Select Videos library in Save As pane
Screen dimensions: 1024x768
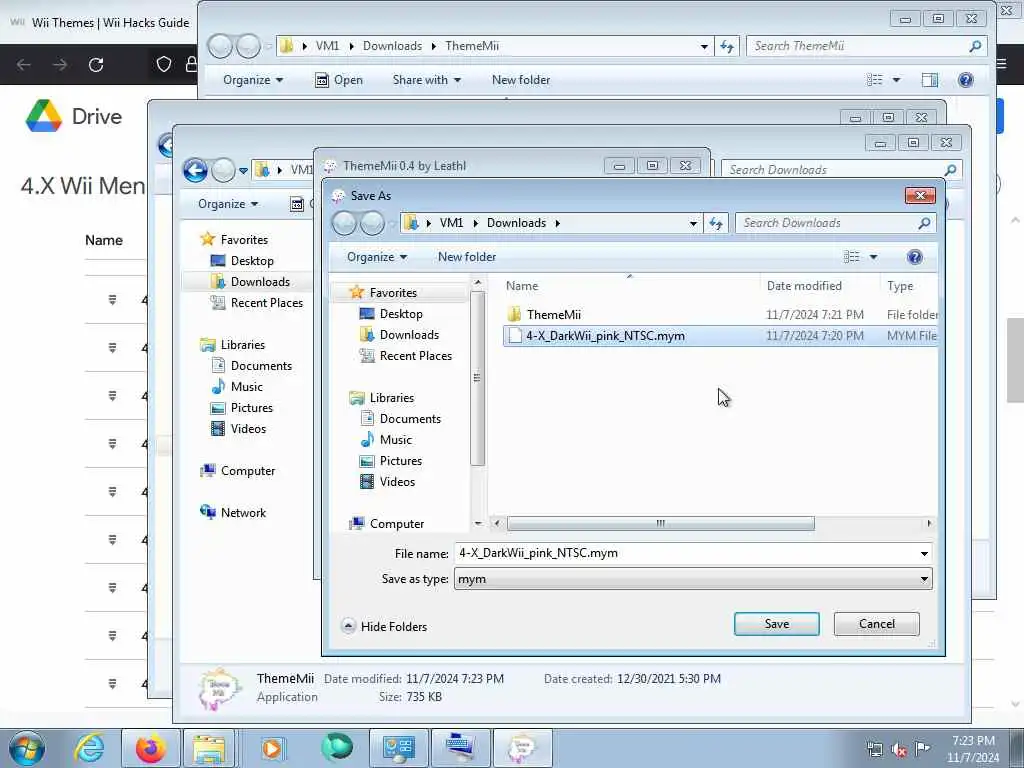click(397, 481)
